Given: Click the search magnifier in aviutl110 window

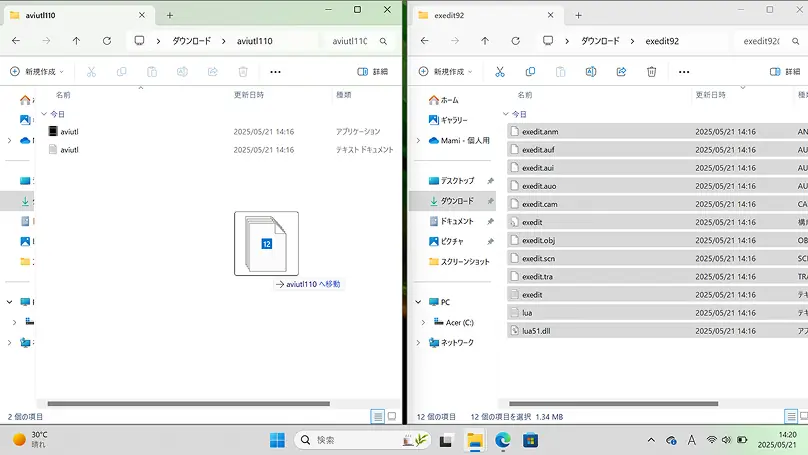Looking at the screenshot, I should (383, 41).
